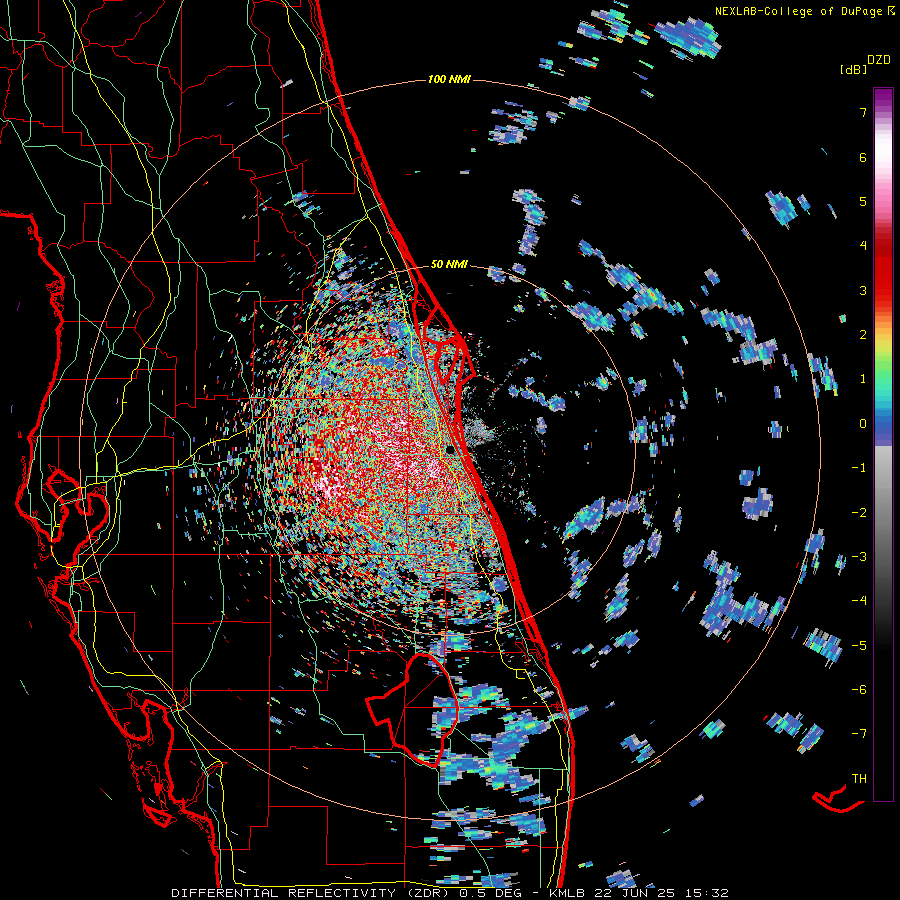Click the "0" value on the color scale
This screenshot has width=900, height=900.
point(863,424)
